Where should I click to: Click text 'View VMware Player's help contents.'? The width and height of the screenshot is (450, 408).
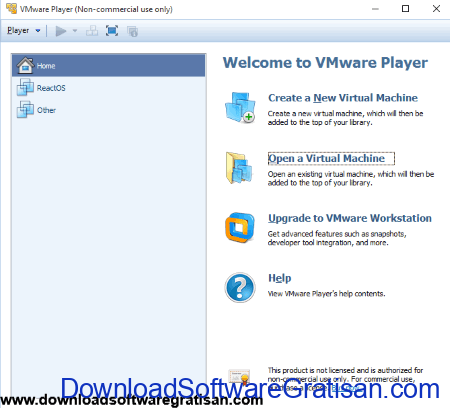(x=326, y=294)
